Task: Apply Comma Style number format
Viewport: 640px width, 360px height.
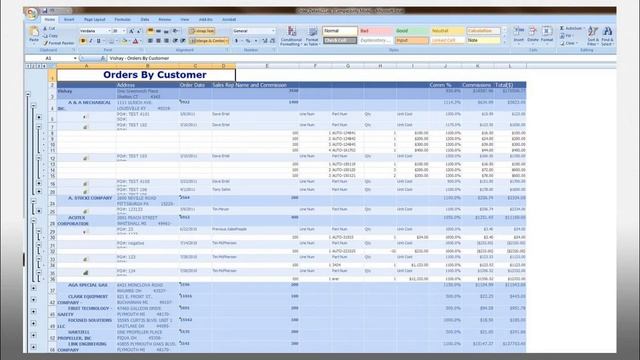Action: click(x=256, y=41)
